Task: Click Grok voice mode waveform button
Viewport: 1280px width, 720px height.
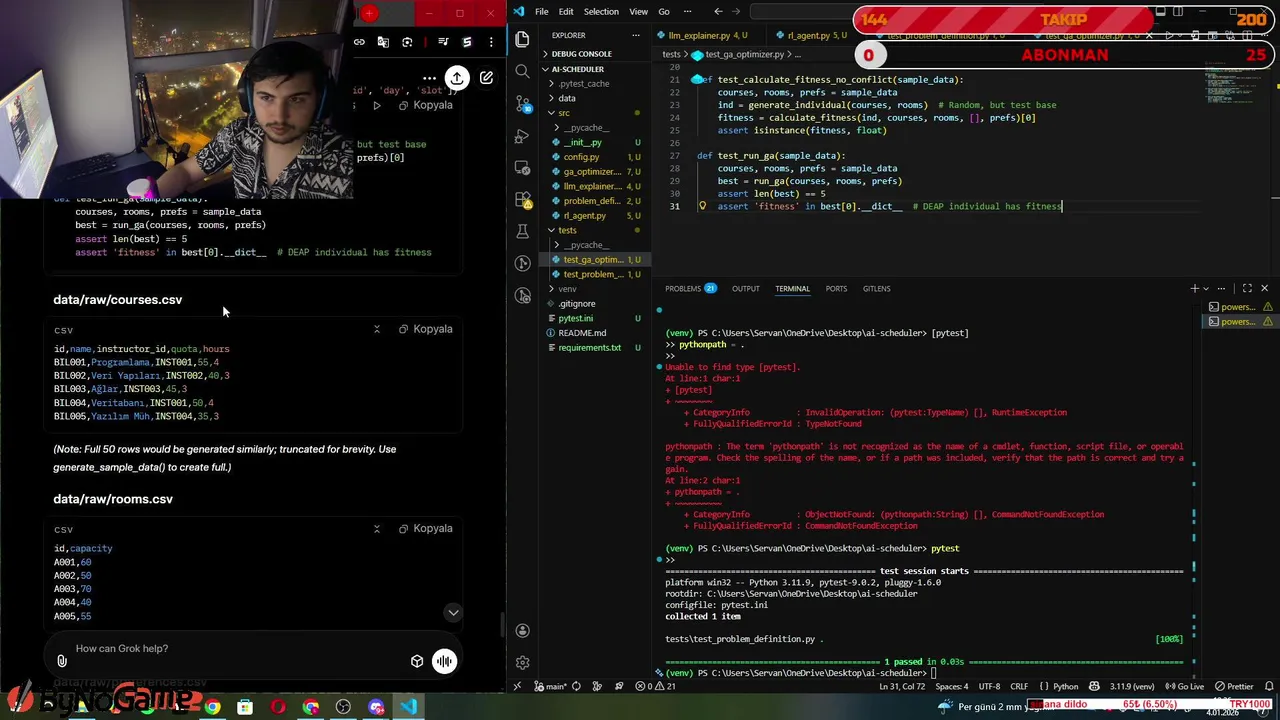Action: coord(444,661)
